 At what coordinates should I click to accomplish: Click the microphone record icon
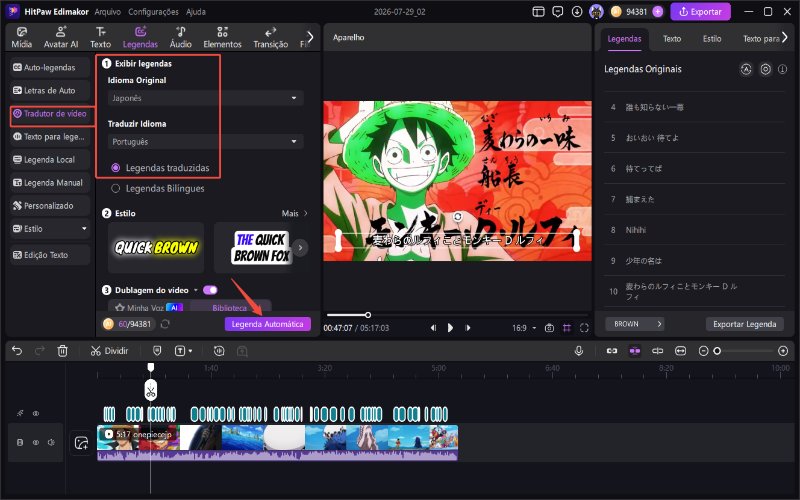point(579,351)
